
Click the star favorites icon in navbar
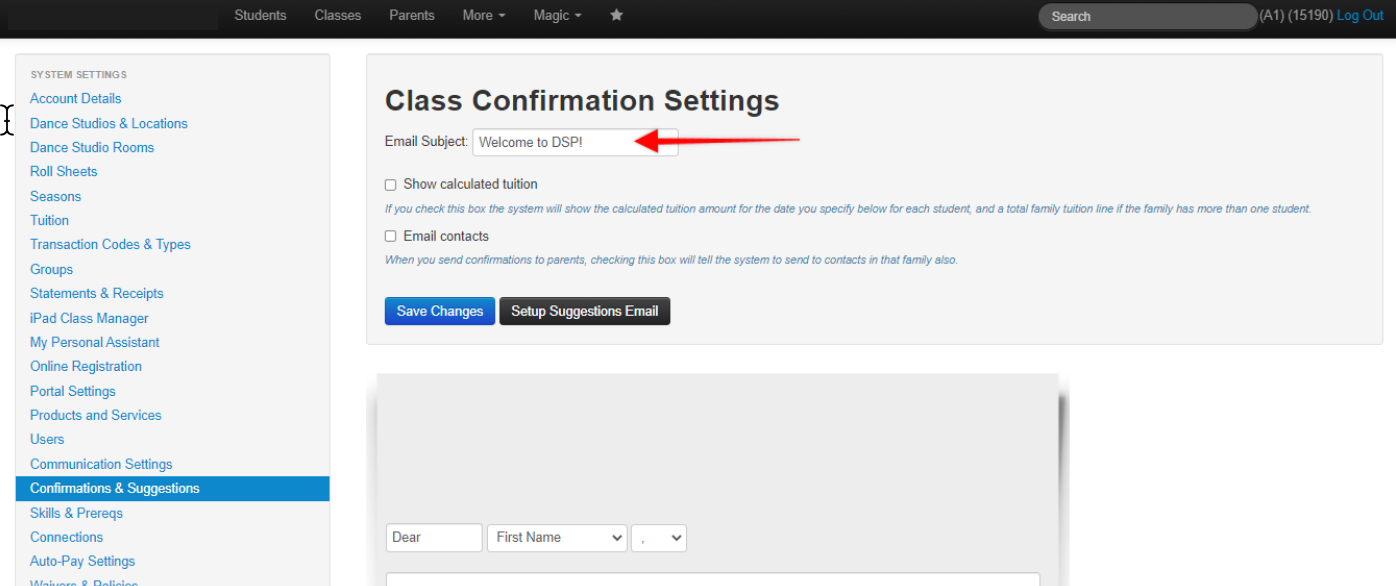616,15
